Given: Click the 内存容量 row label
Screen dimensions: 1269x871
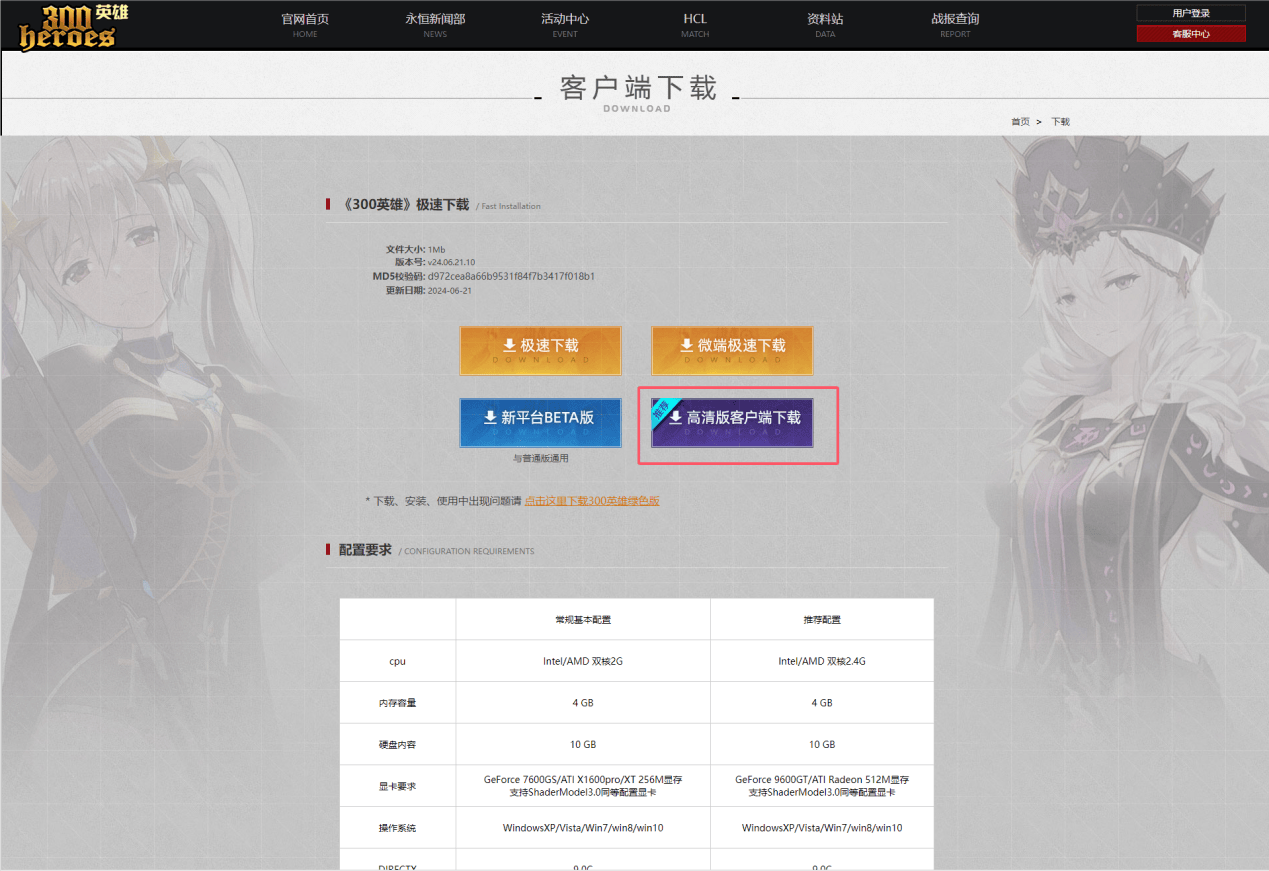Looking at the screenshot, I should [x=397, y=703].
